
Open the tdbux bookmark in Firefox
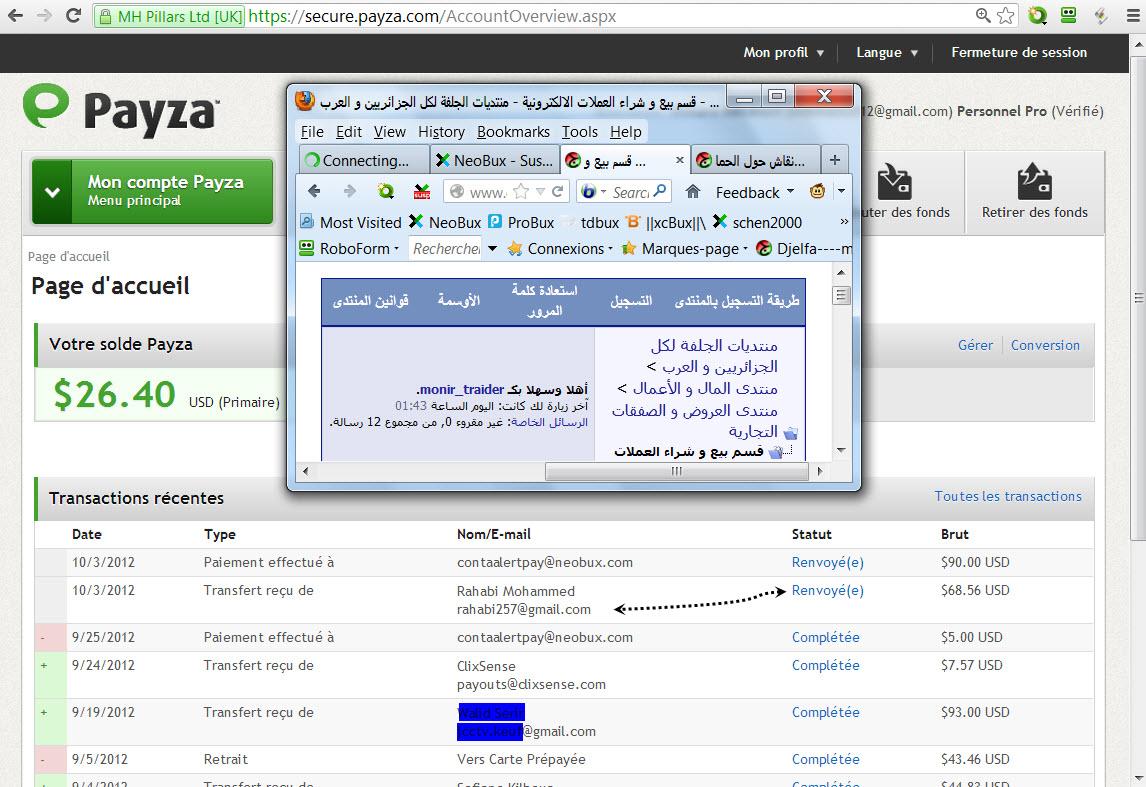pos(593,222)
